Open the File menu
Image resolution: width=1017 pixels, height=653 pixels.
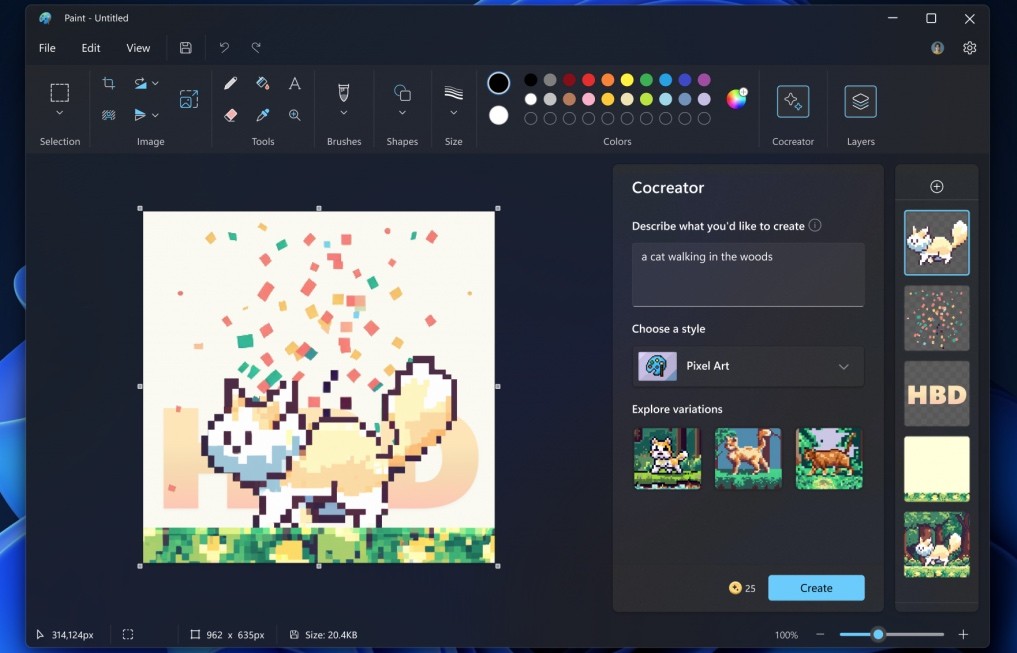(x=47, y=48)
